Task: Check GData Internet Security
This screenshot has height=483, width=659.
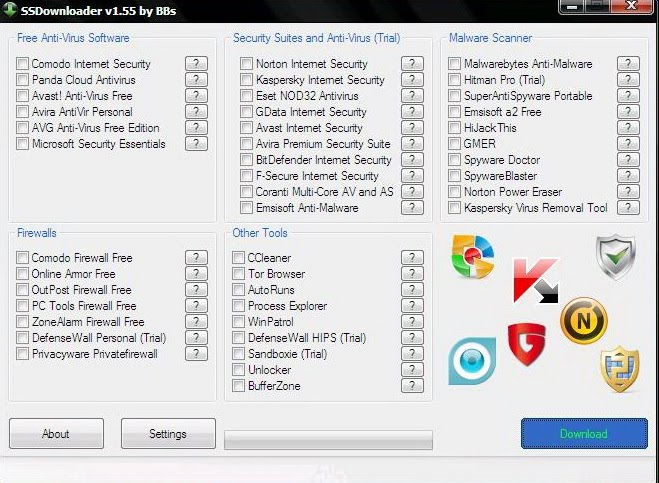Action: tap(246, 112)
